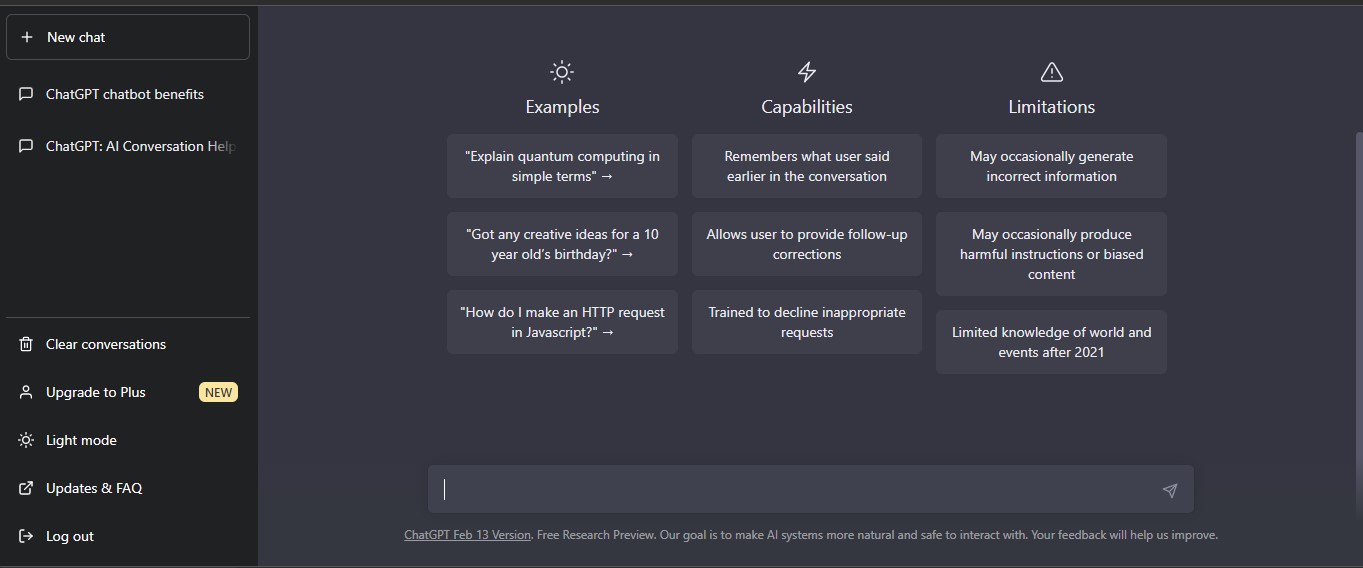Click the plus icon beside New chat

coord(27,37)
